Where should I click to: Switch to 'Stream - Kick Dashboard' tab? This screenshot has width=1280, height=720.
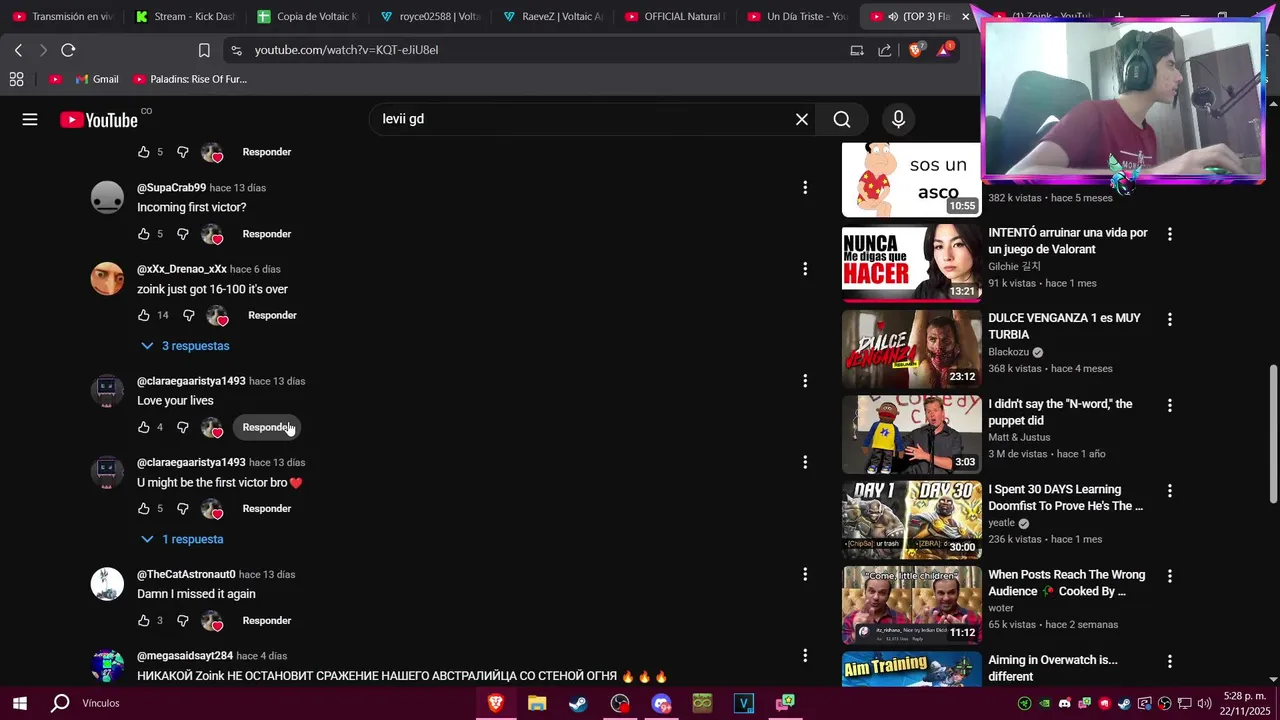tap(185, 16)
